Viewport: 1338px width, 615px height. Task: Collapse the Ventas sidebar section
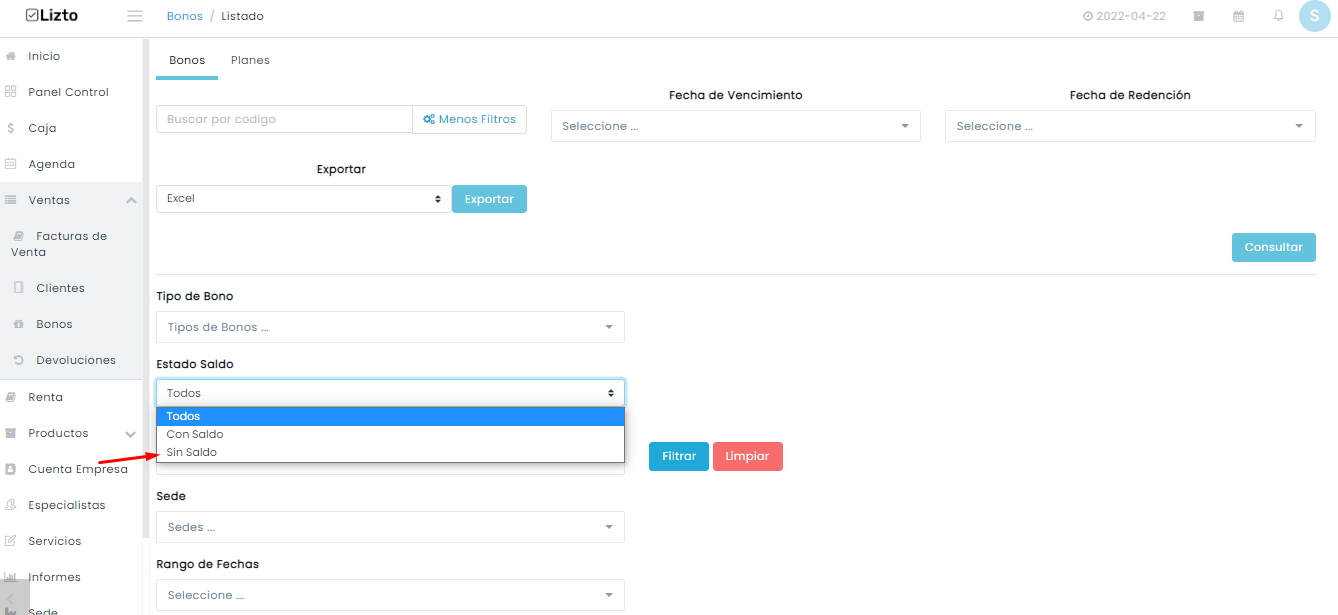pos(131,200)
